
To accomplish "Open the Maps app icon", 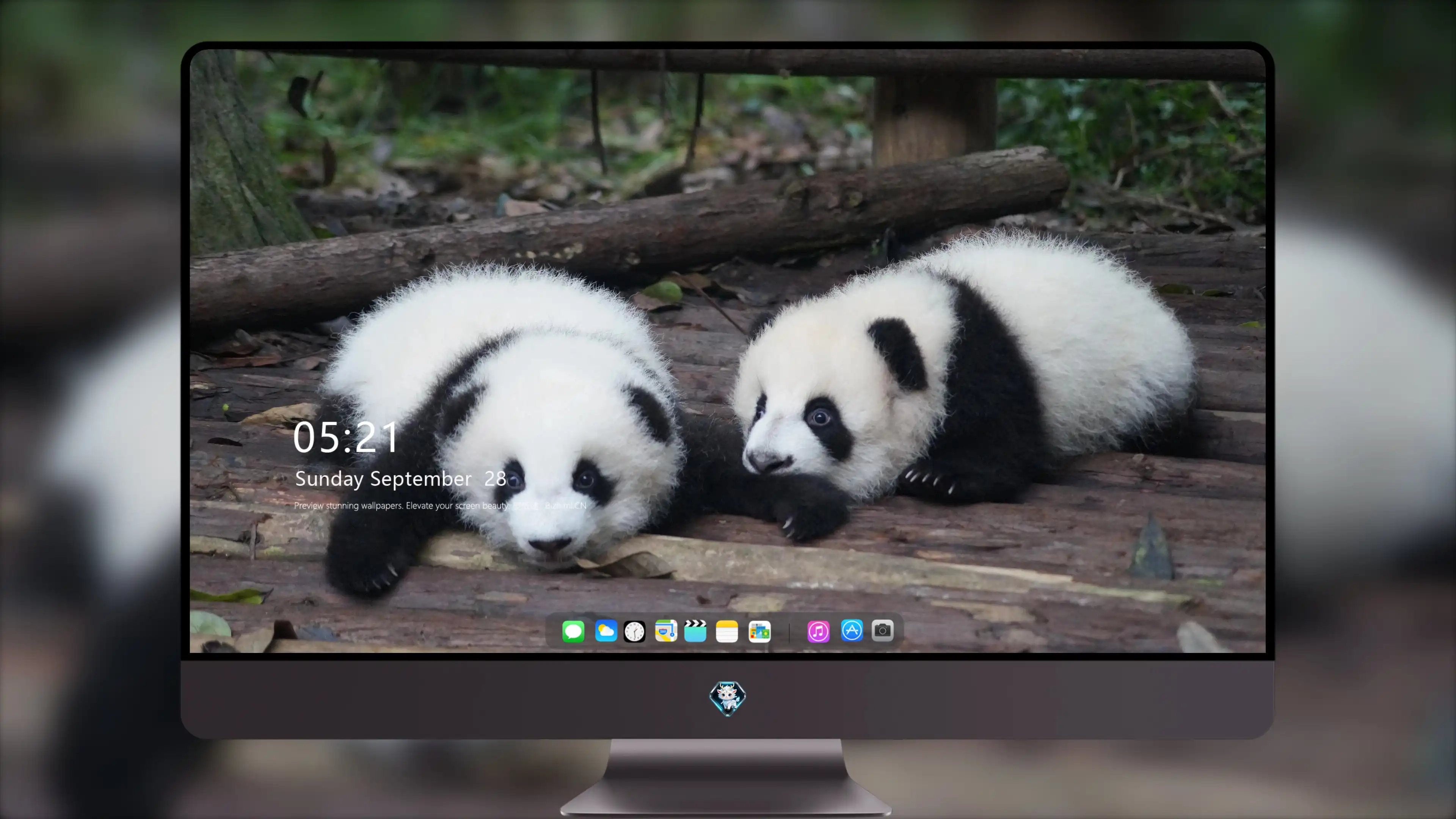I will click(x=666, y=631).
